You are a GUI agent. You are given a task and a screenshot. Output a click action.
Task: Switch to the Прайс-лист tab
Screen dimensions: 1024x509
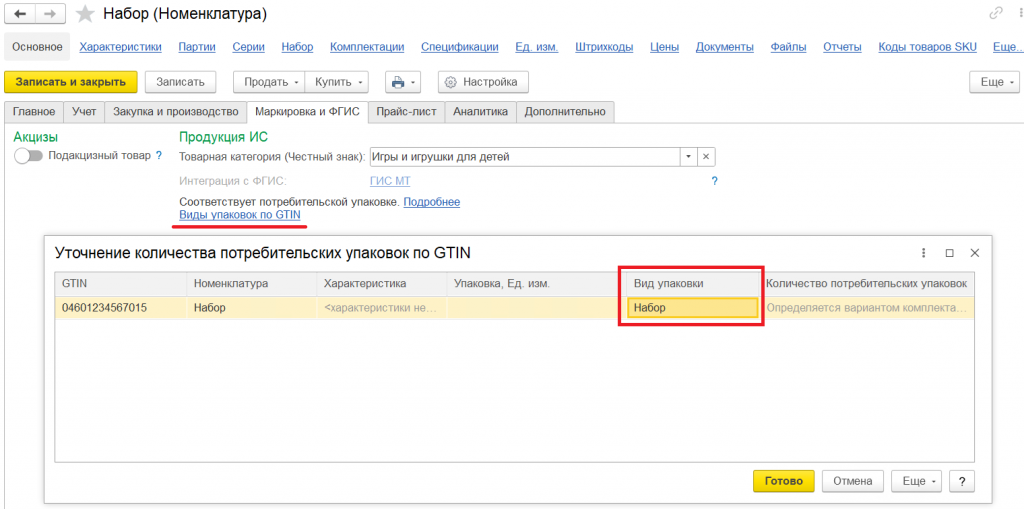pos(406,112)
